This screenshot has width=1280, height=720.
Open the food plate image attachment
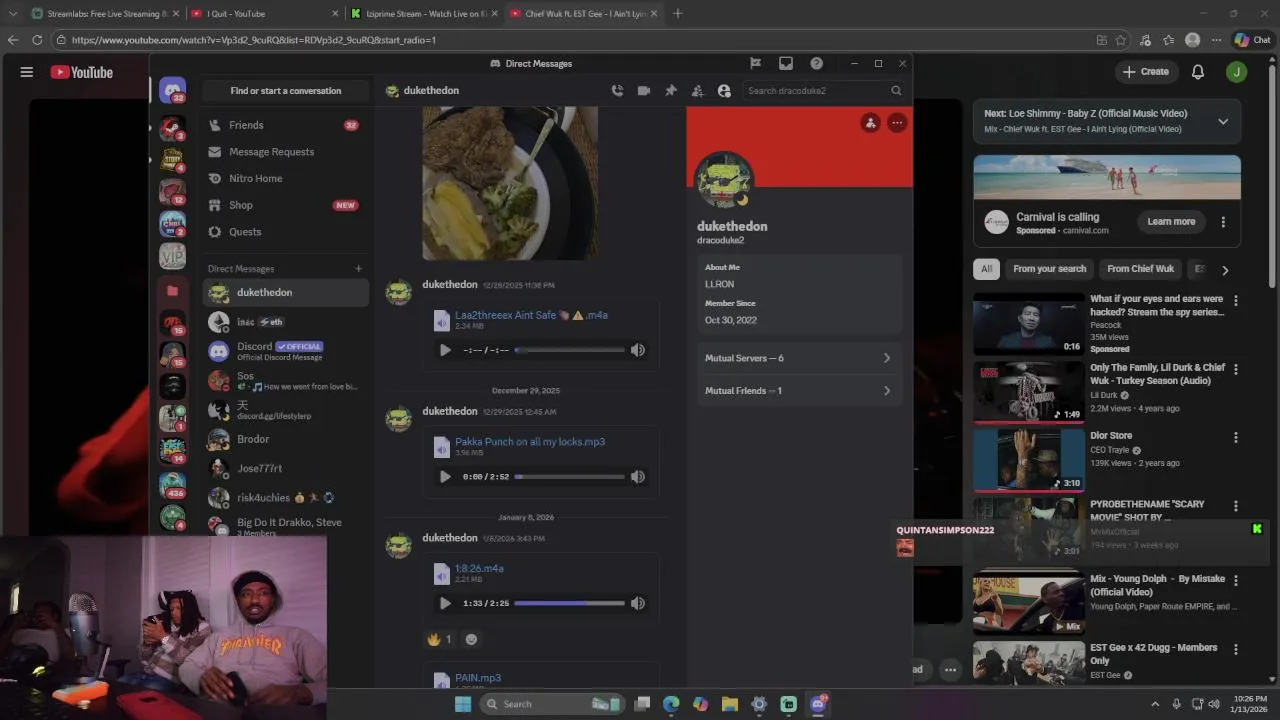pos(510,183)
